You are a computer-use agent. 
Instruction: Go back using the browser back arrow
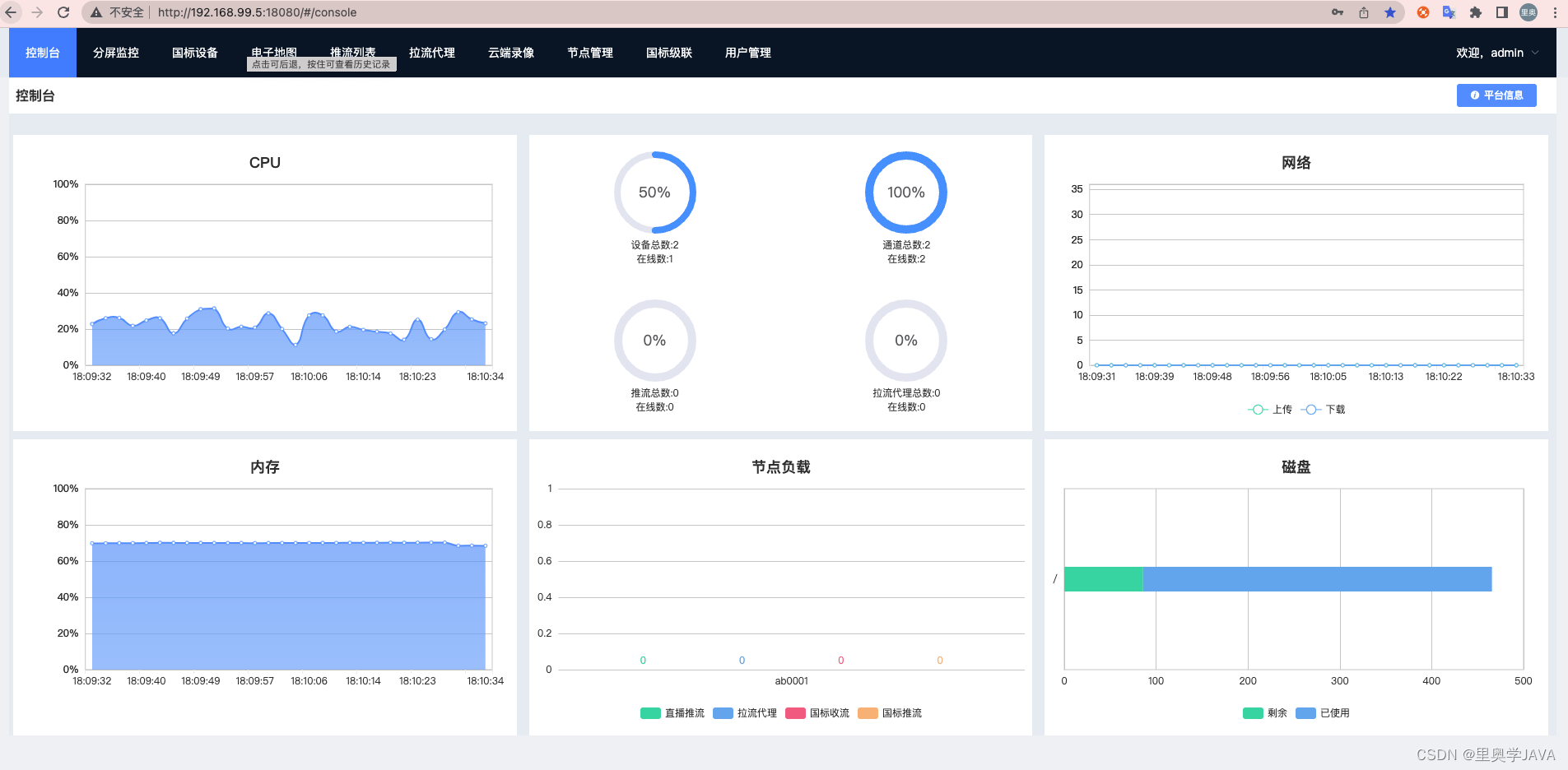[12, 12]
